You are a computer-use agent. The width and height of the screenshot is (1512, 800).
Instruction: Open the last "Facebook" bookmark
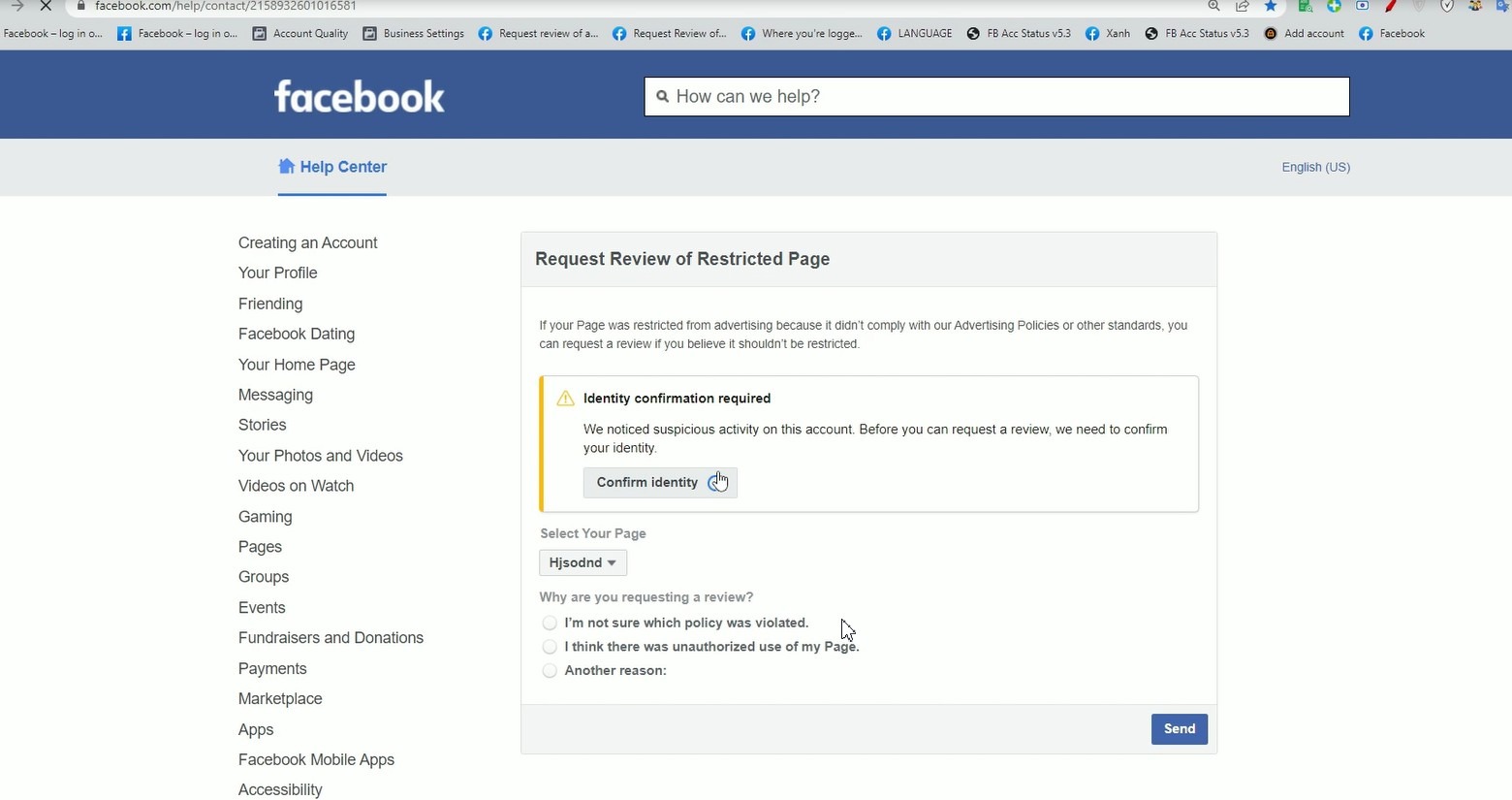(x=1392, y=33)
